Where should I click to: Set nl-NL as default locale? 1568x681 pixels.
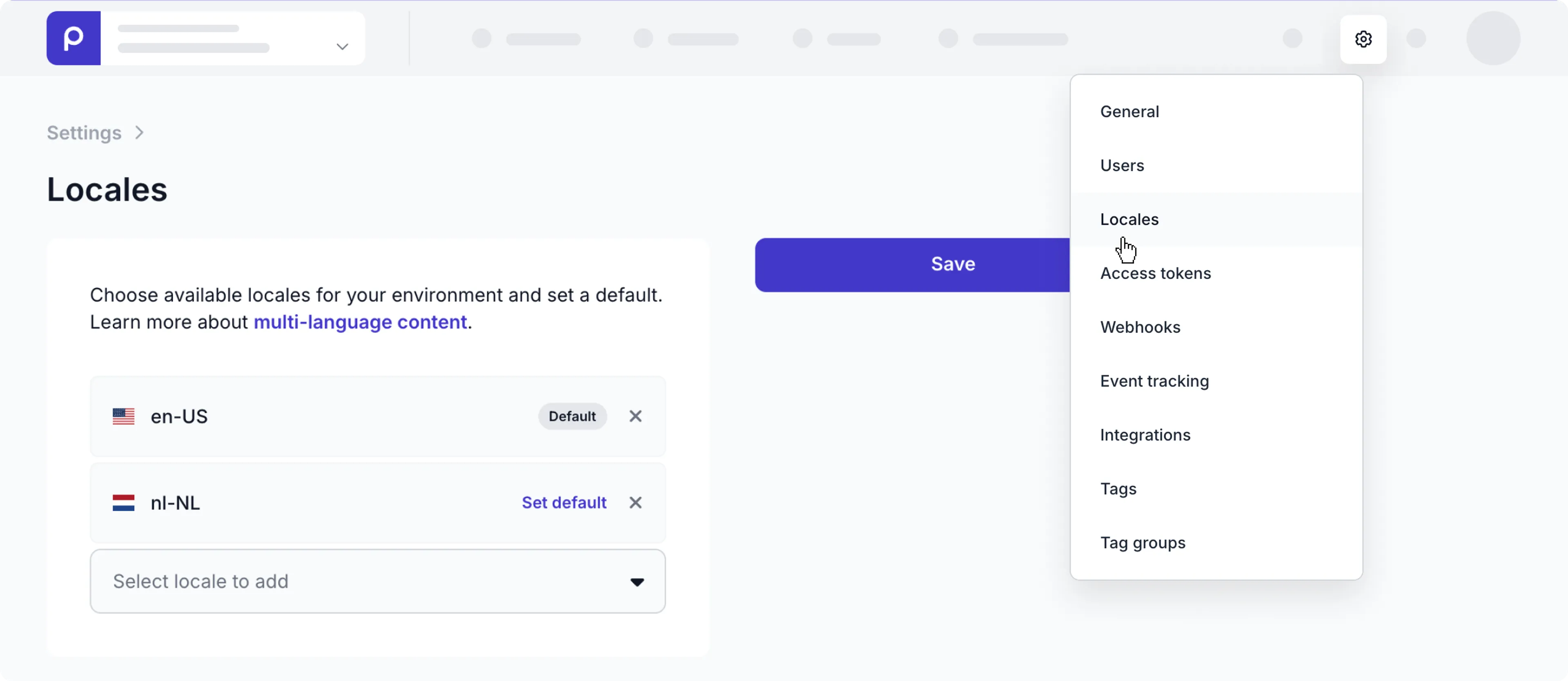(563, 503)
